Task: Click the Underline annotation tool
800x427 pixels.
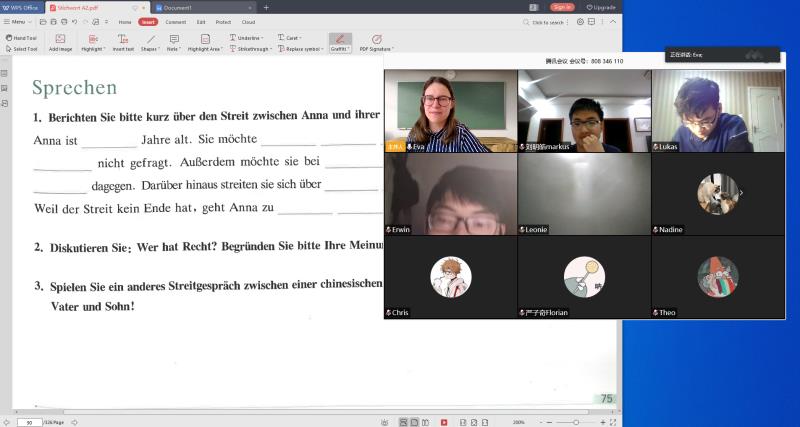Action: [248, 37]
